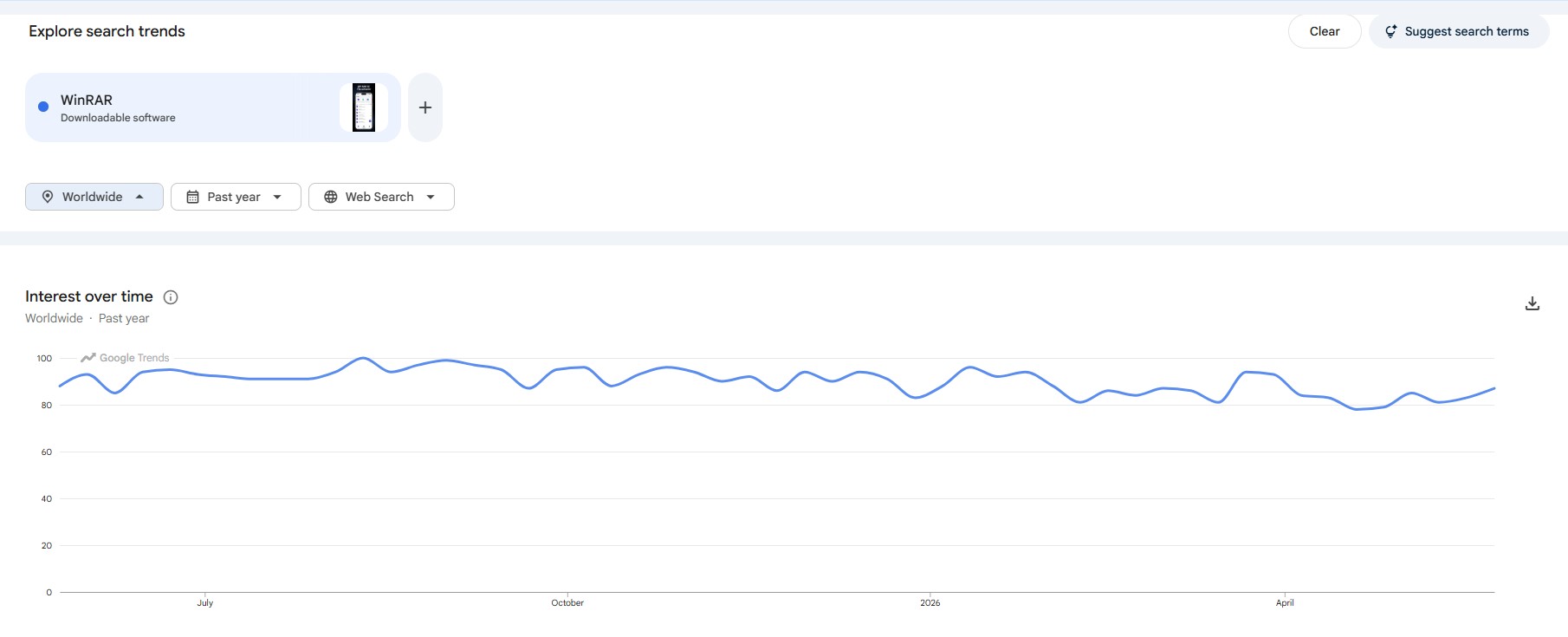Click the April label on chart axis
This screenshot has height=637, width=1568.
1285,602
